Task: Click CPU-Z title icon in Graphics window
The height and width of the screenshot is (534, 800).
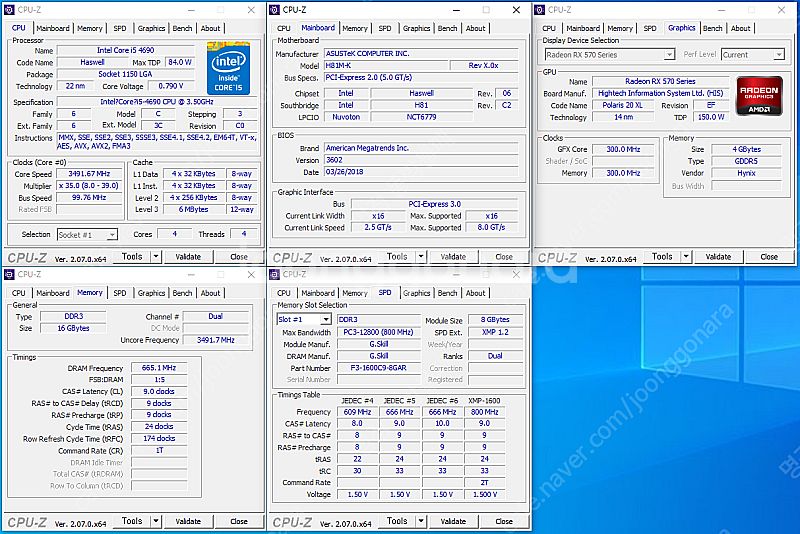Action: pos(540,10)
